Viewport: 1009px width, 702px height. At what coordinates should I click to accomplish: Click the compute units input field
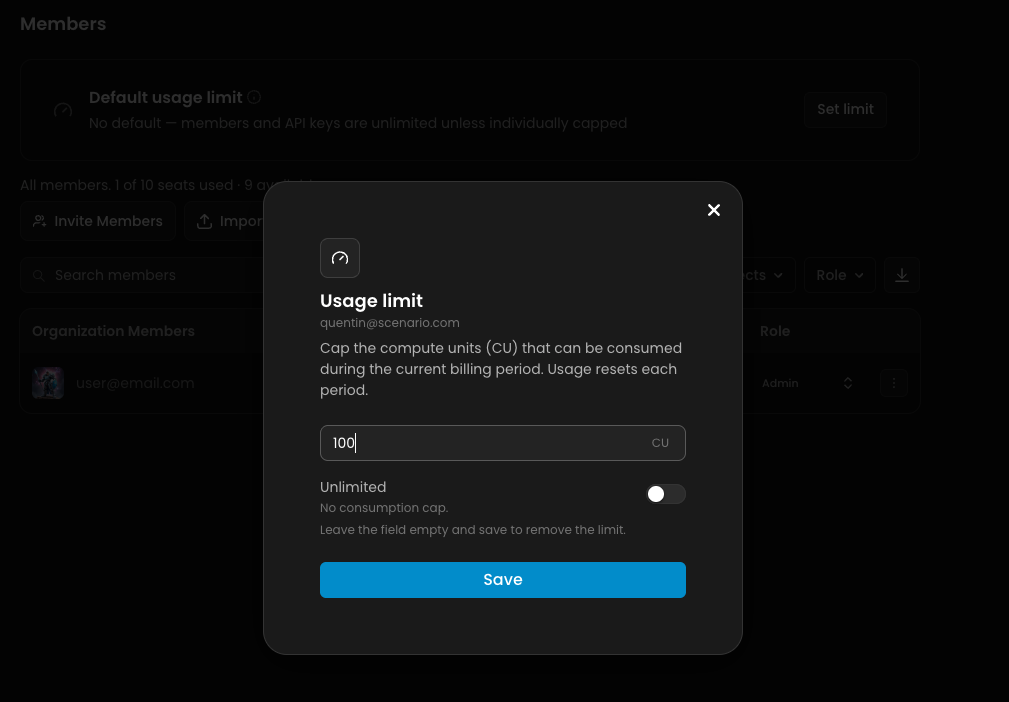[x=503, y=443]
